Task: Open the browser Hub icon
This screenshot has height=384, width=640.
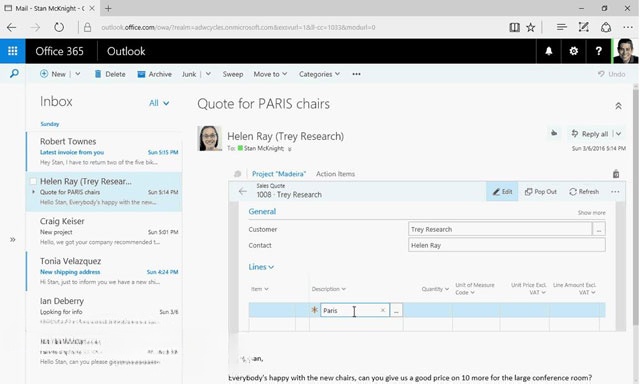Action: 562,27
